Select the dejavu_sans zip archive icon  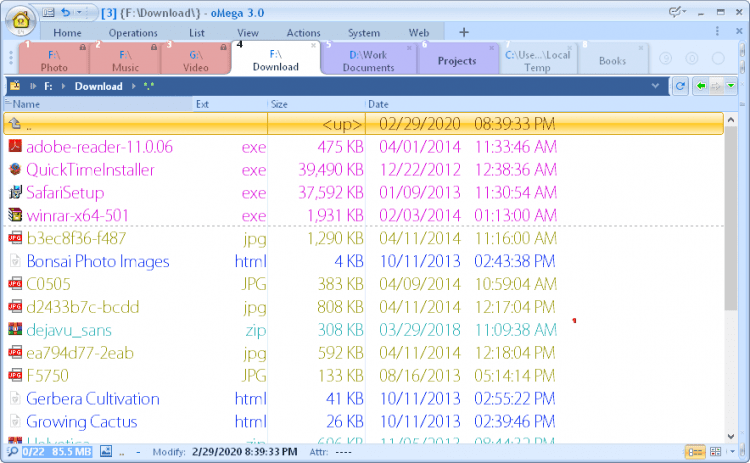pos(15,329)
